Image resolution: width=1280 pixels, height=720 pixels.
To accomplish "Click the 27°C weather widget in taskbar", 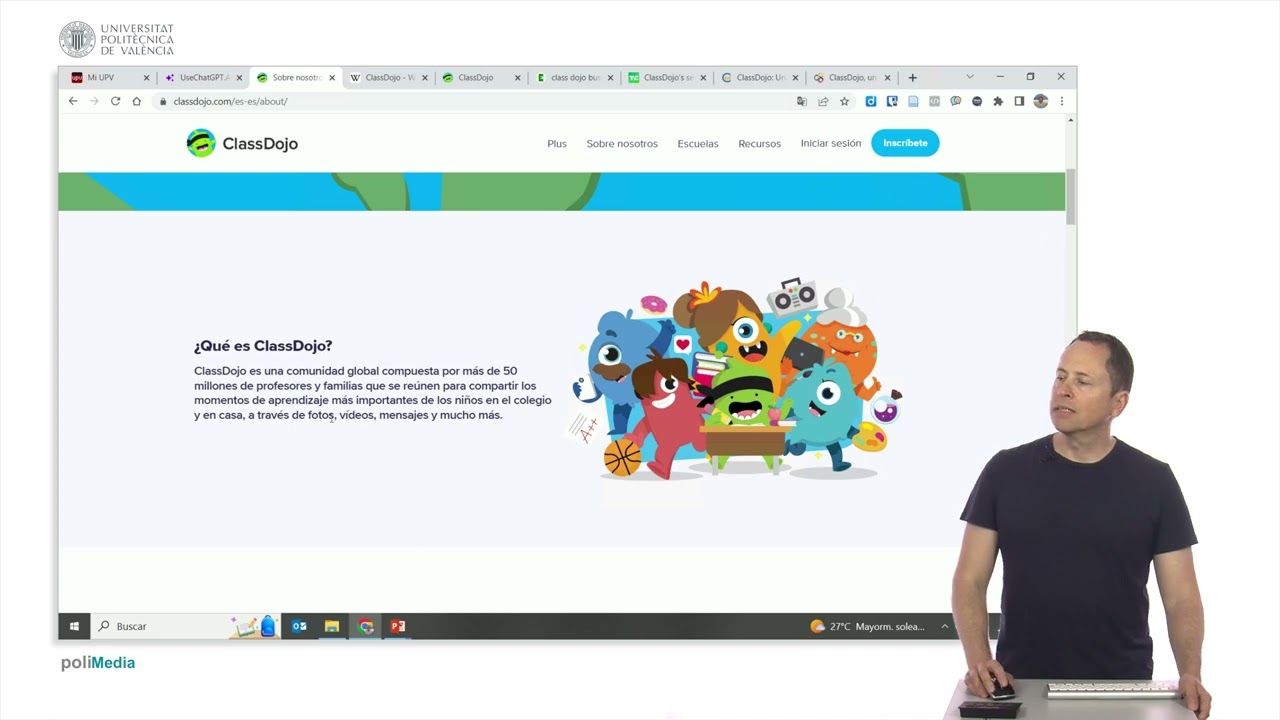I will (x=867, y=626).
